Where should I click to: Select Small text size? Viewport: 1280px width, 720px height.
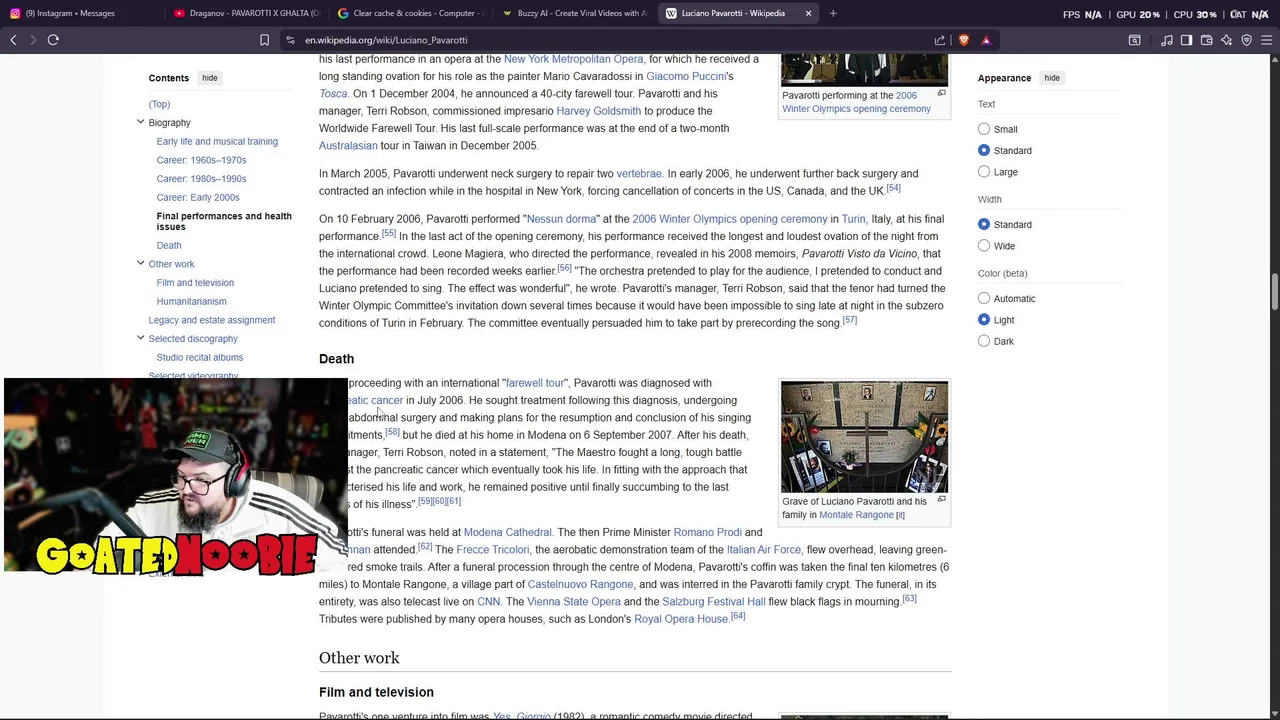[984, 129]
